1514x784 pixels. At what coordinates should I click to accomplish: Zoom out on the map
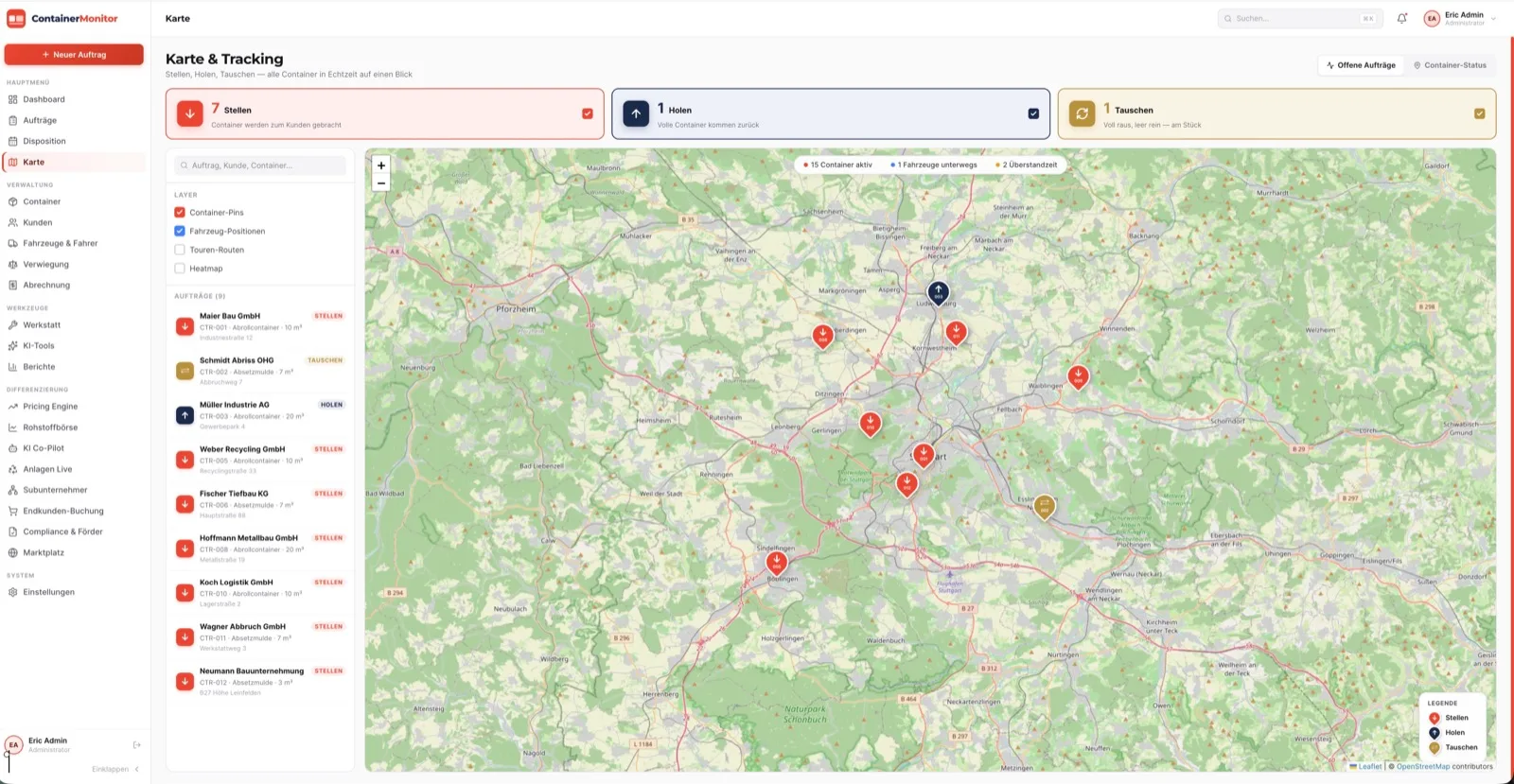381,183
